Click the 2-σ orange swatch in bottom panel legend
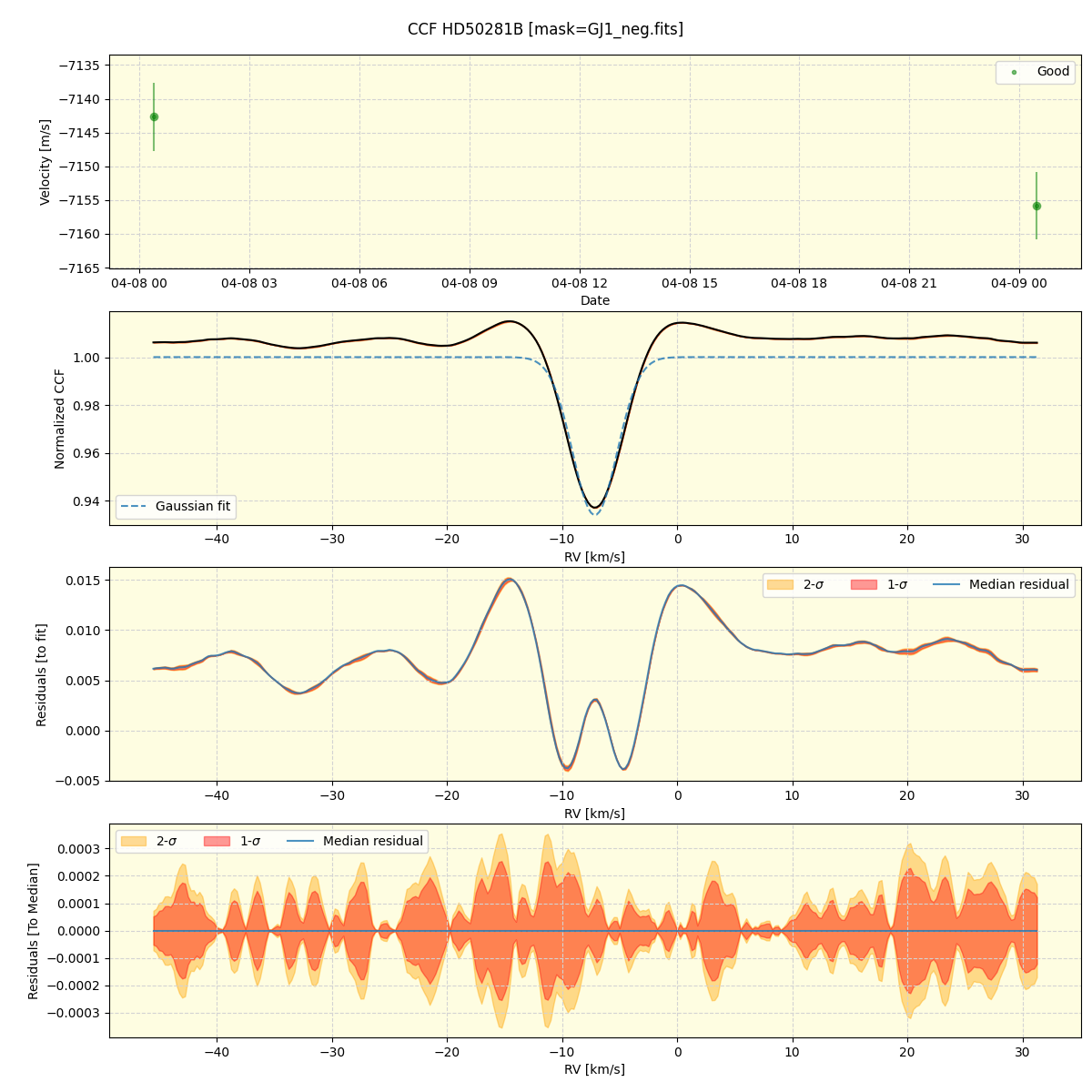This screenshot has height=1092, width=1092. [x=134, y=841]
